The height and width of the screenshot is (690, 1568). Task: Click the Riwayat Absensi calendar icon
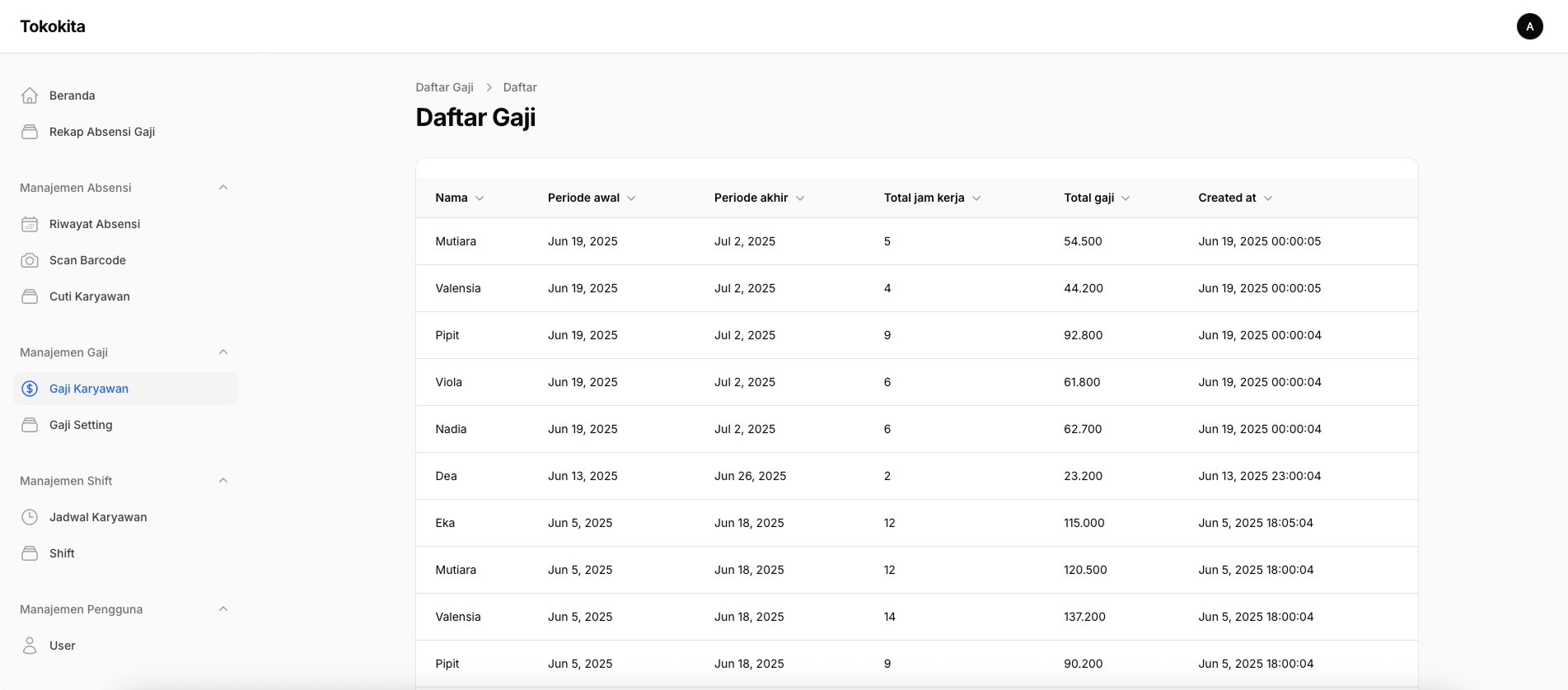30,224
